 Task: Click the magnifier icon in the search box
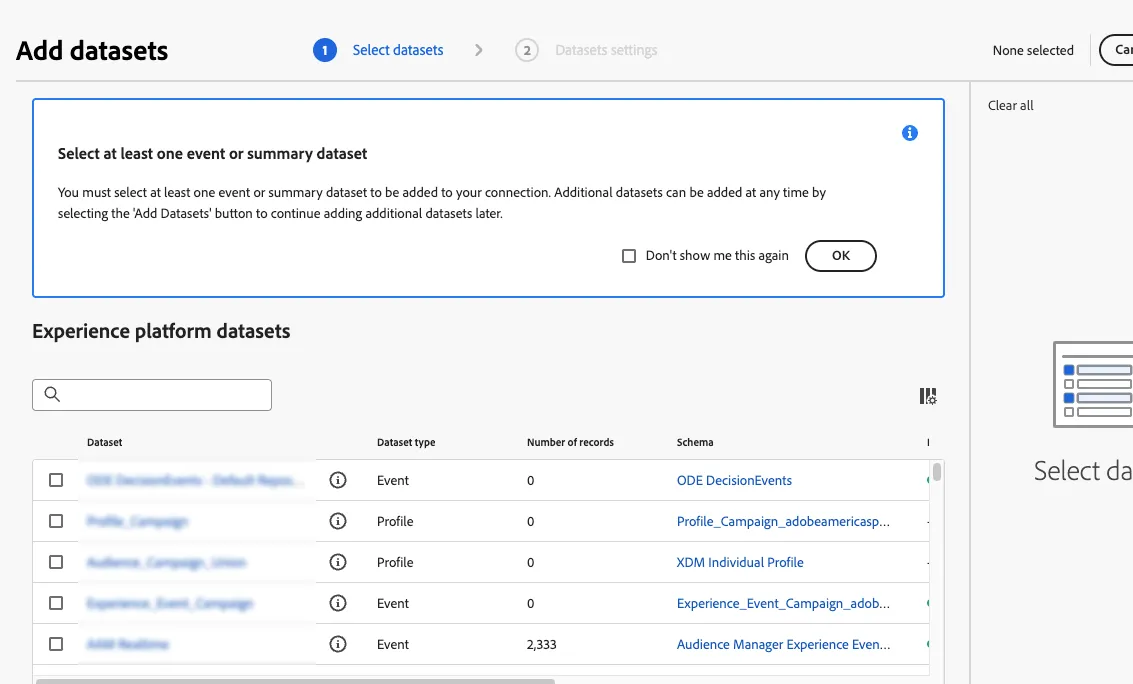coord(52,394)
